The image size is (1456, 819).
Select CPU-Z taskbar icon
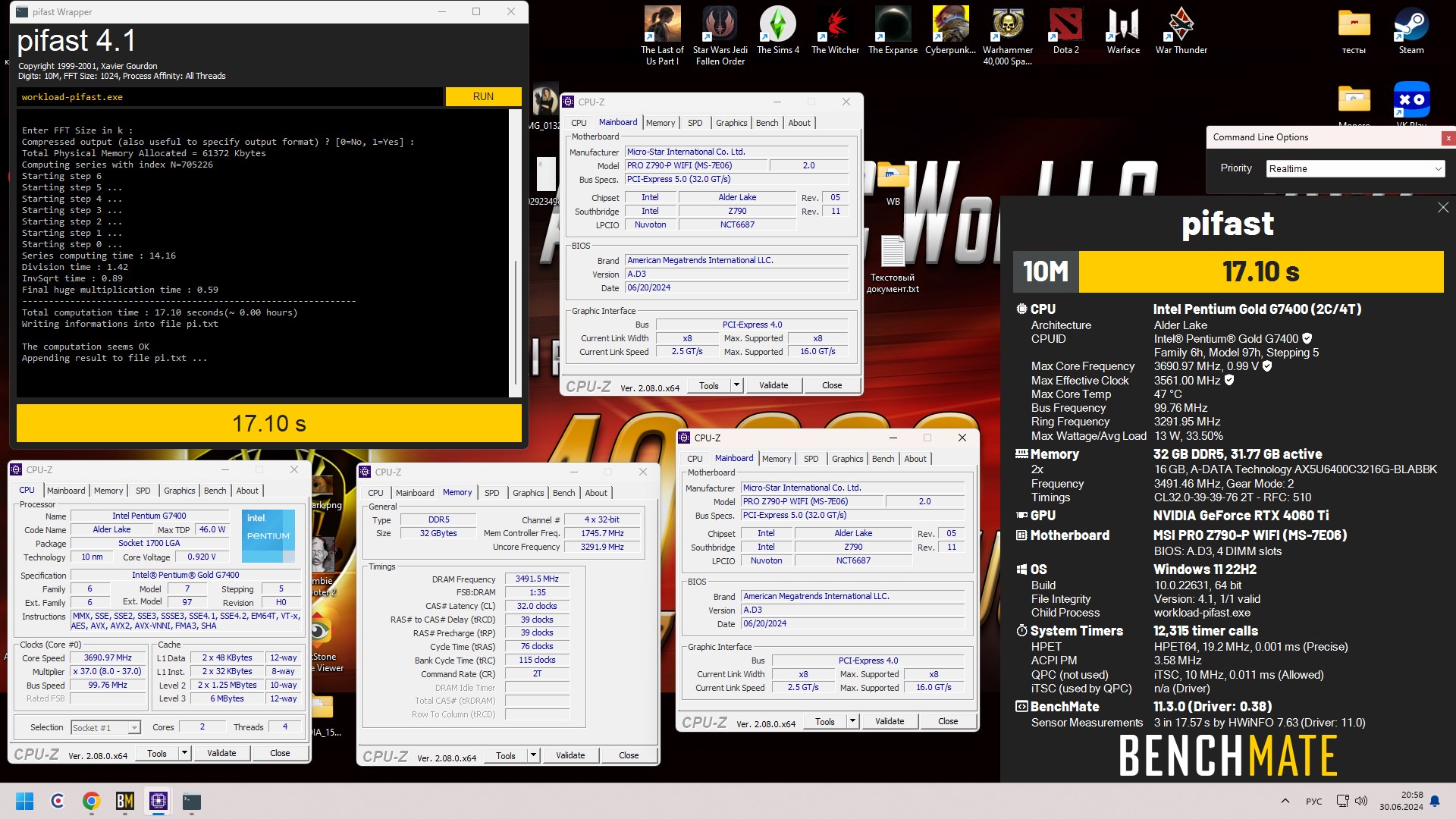[158, 801]
